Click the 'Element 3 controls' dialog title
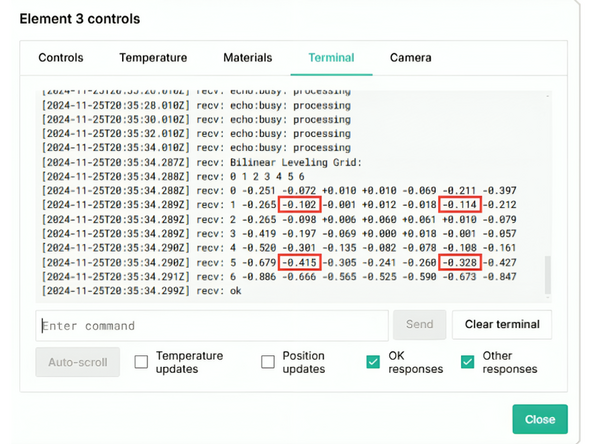The width and height of the screenshot is (592, 444). point(80,18)
